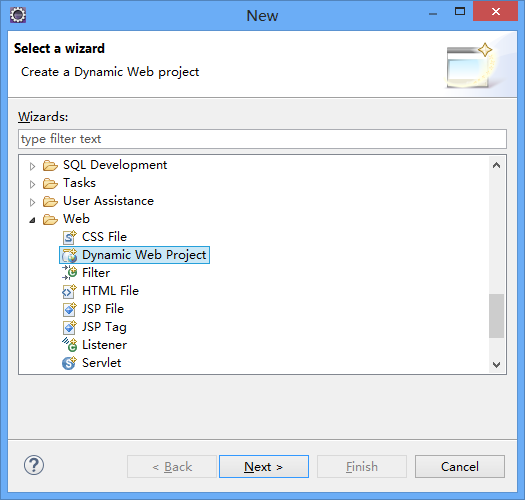
Task: Select the Web folder label
Action: tap(76, 219)
